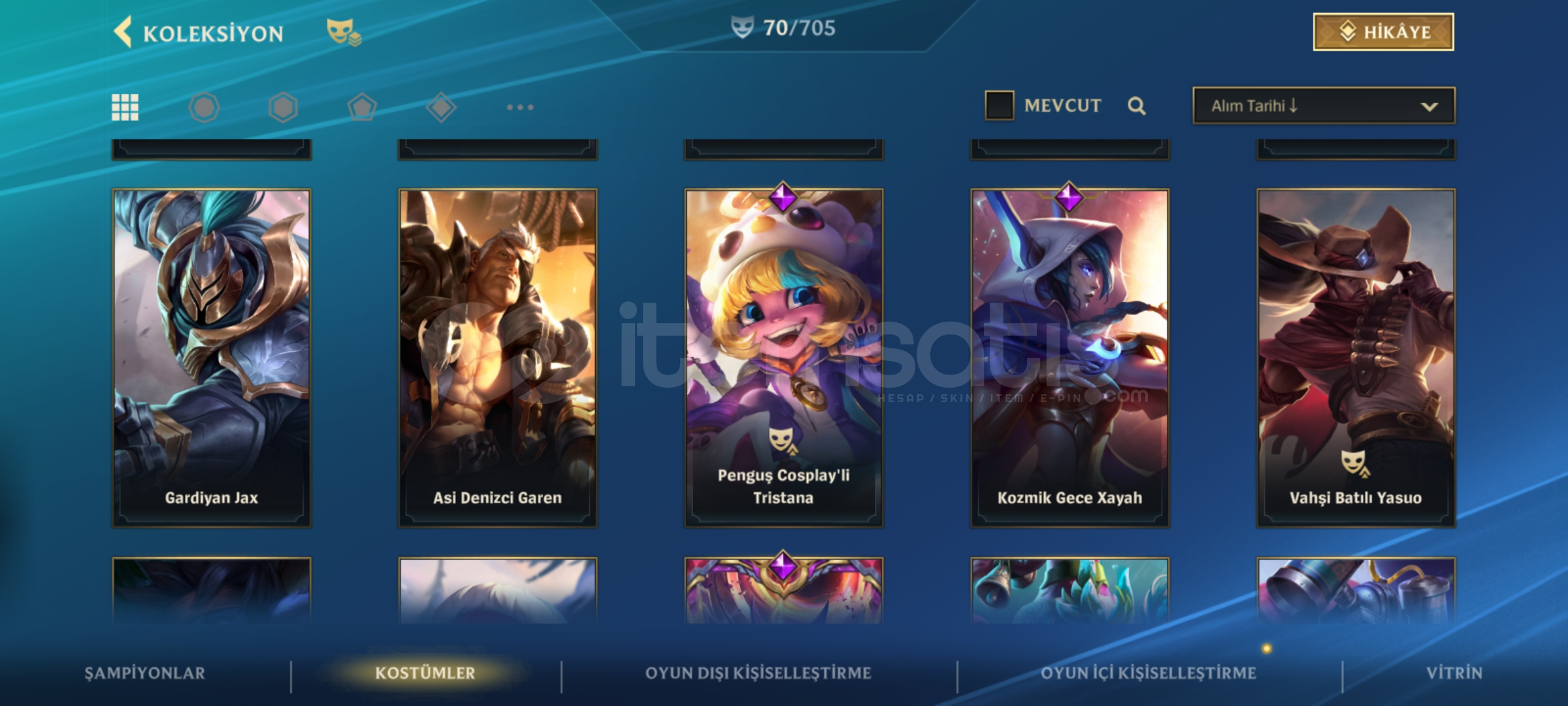The width and height of the screenshot is (1568, 706).
Task: Switch to Oyun İçi Kişiselleştirme tab
Action: pos(1149,673)
